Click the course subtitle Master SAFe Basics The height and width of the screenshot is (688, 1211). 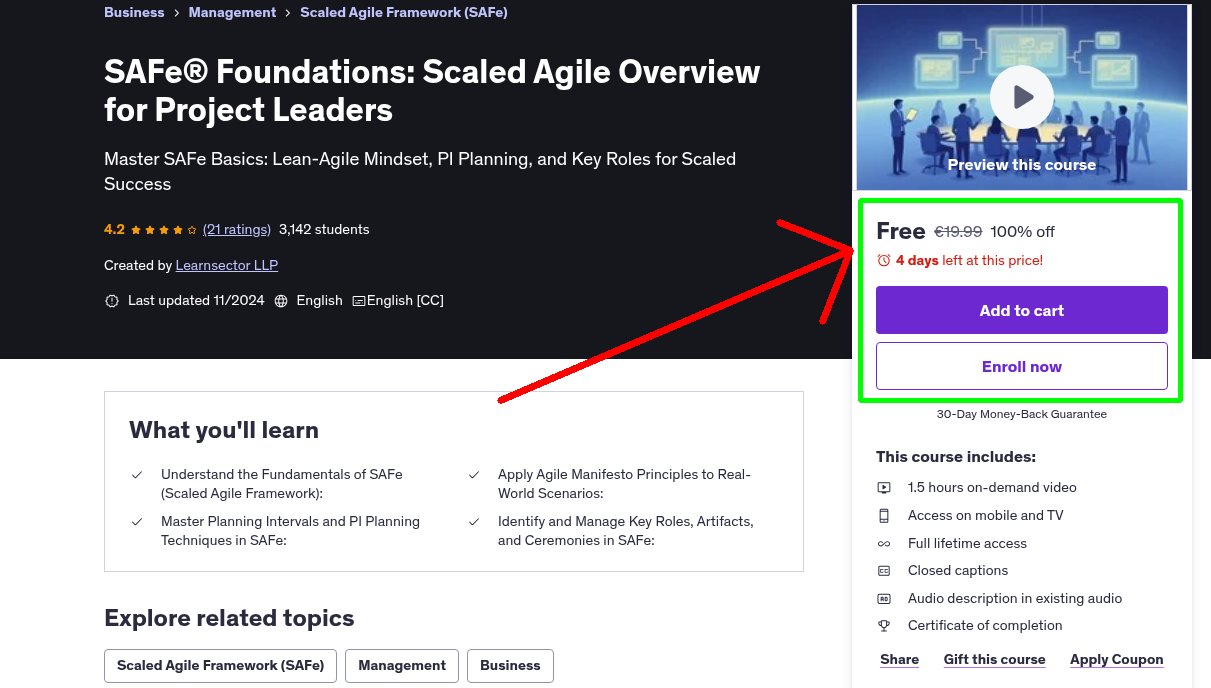tap(420, 171)
